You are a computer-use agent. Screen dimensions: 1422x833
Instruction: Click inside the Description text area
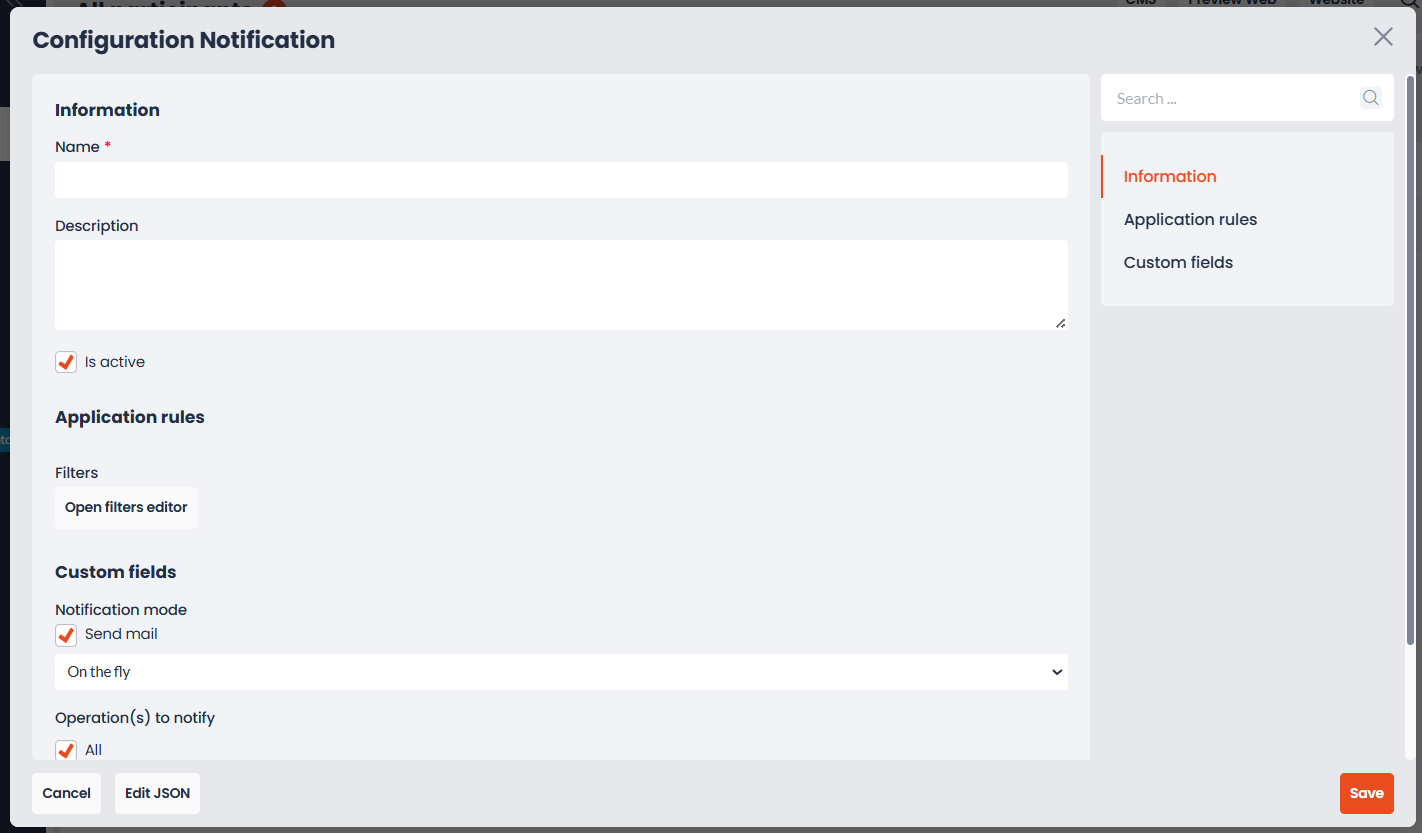[x=561, y=285]
